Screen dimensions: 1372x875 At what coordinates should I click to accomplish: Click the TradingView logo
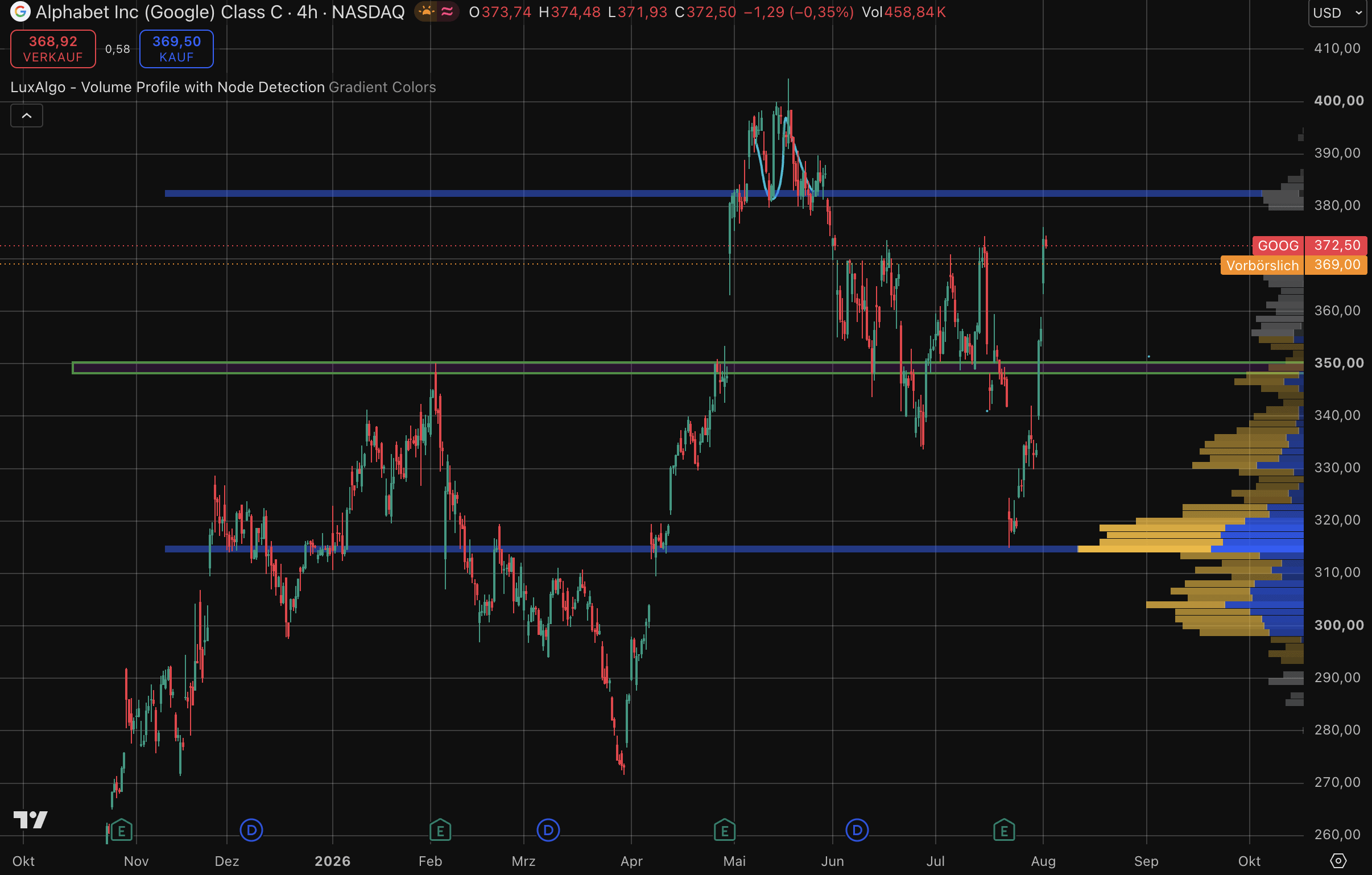31,820
